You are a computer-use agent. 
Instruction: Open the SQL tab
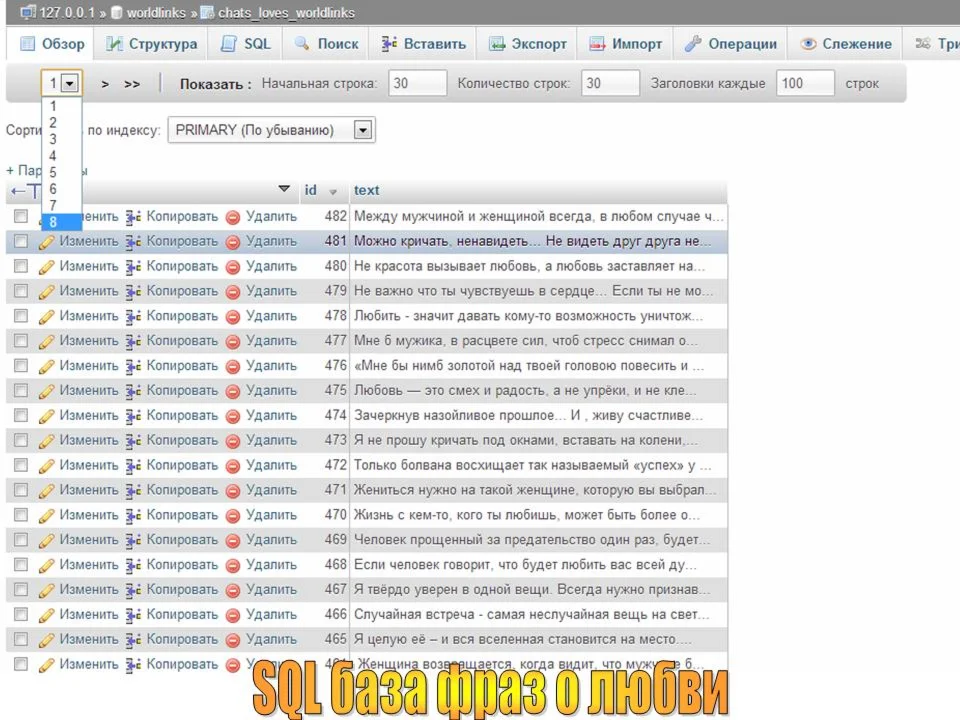pos(246,43)
